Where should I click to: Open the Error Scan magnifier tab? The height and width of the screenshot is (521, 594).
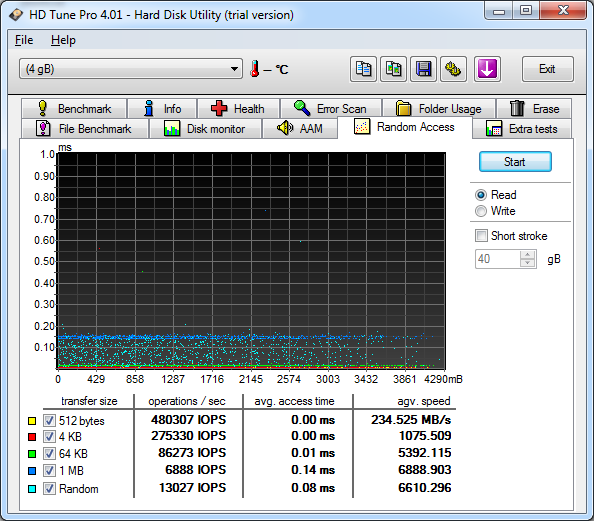pyautogui.click(x=331, y=108)
